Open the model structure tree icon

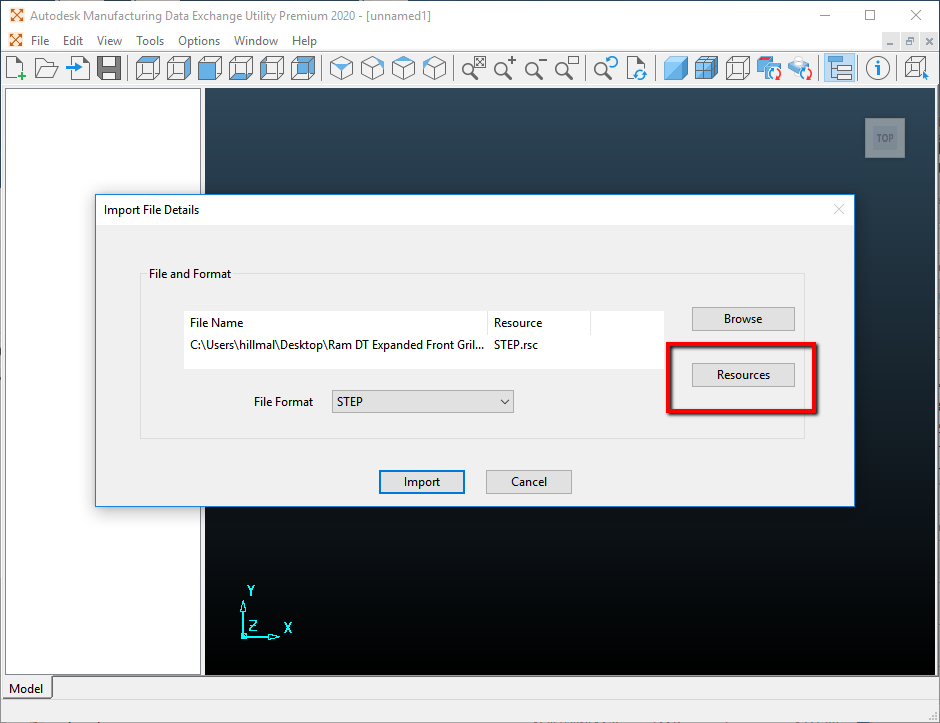tap(840, 67)
